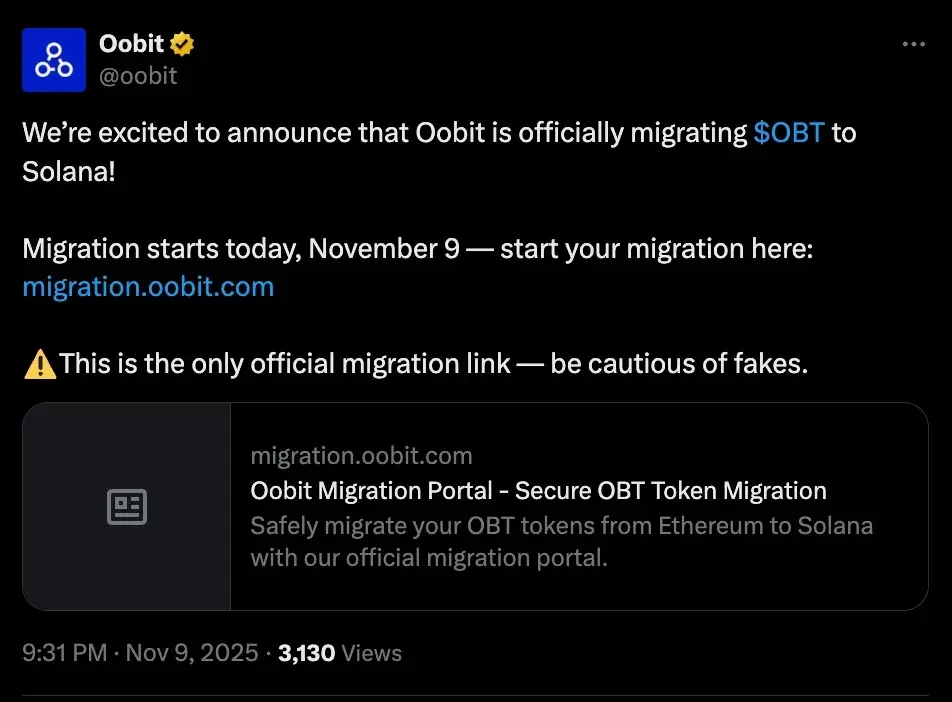Click "with our official migration portal." card line
This screenshot has width=952, height=702.
click(429, 558)
